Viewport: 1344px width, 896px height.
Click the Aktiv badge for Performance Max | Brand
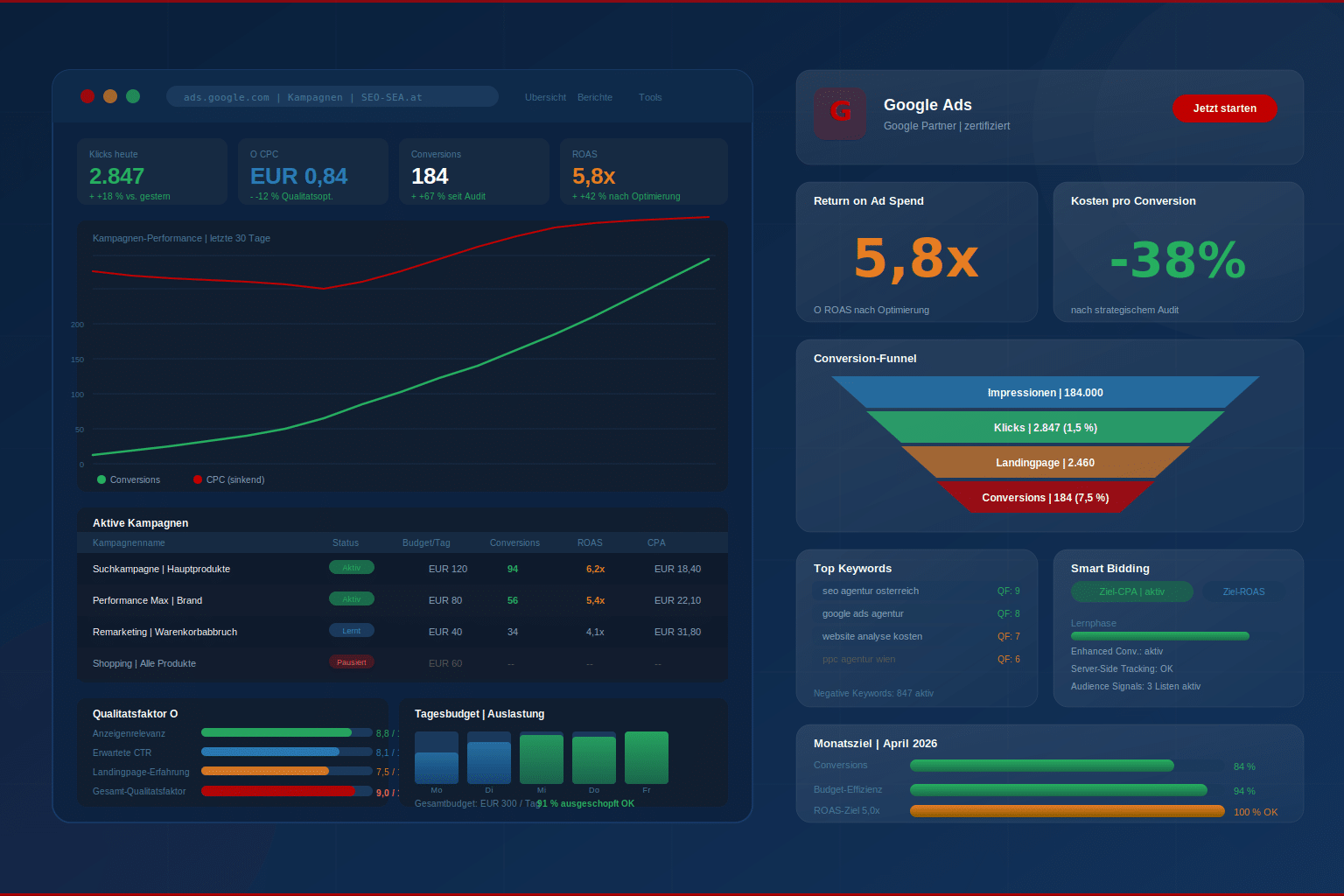point(352,599)
